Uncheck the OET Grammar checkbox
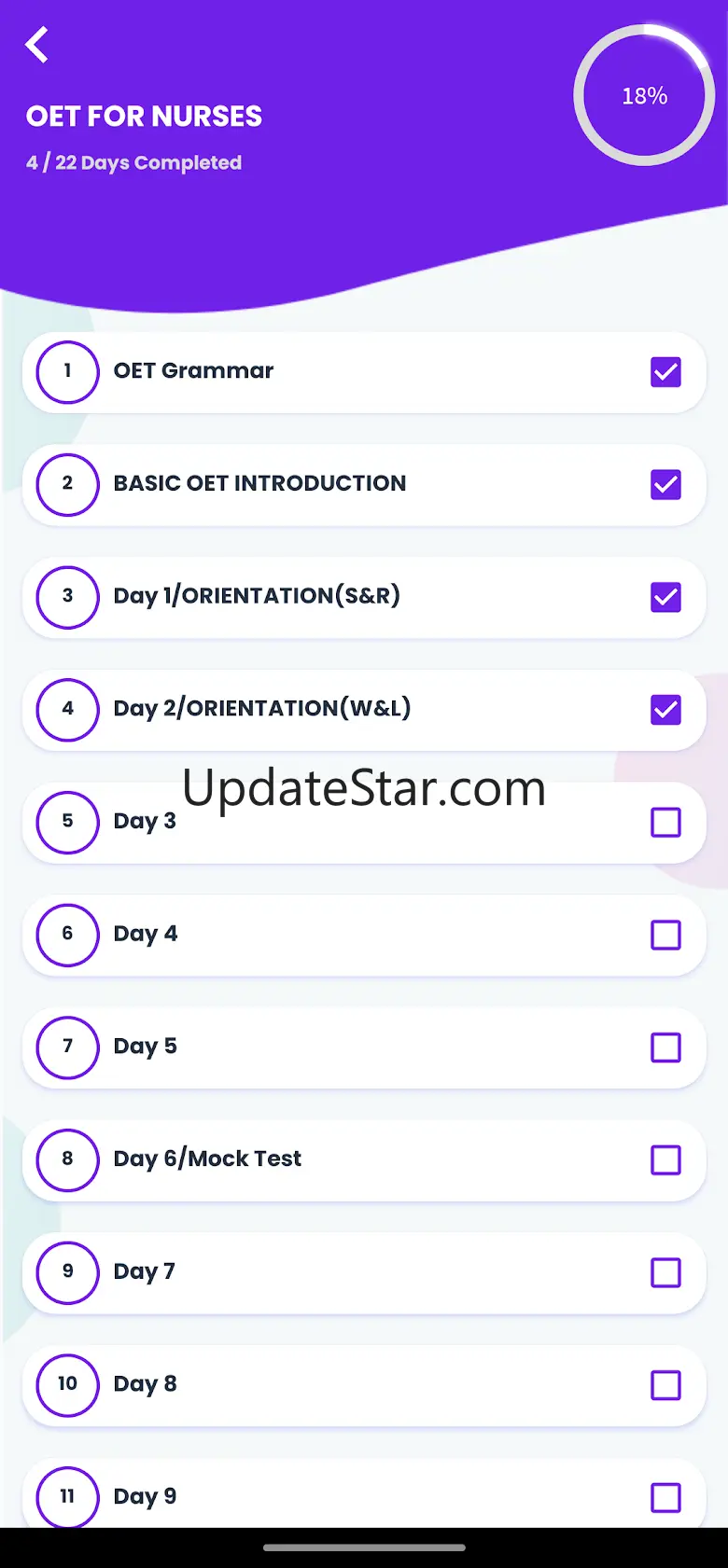The image size is (728, 1568). click(x=665, y=372)
